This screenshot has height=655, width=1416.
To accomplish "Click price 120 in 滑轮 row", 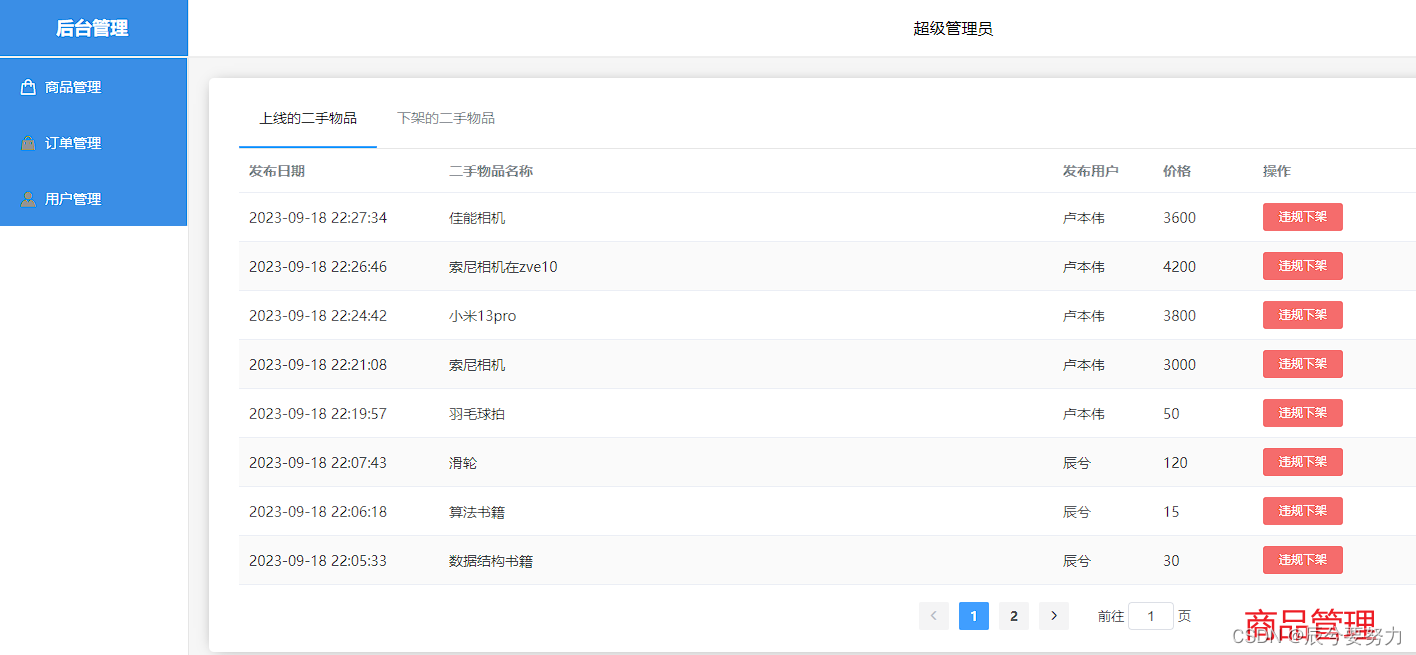I will (x=1175, y=462).
